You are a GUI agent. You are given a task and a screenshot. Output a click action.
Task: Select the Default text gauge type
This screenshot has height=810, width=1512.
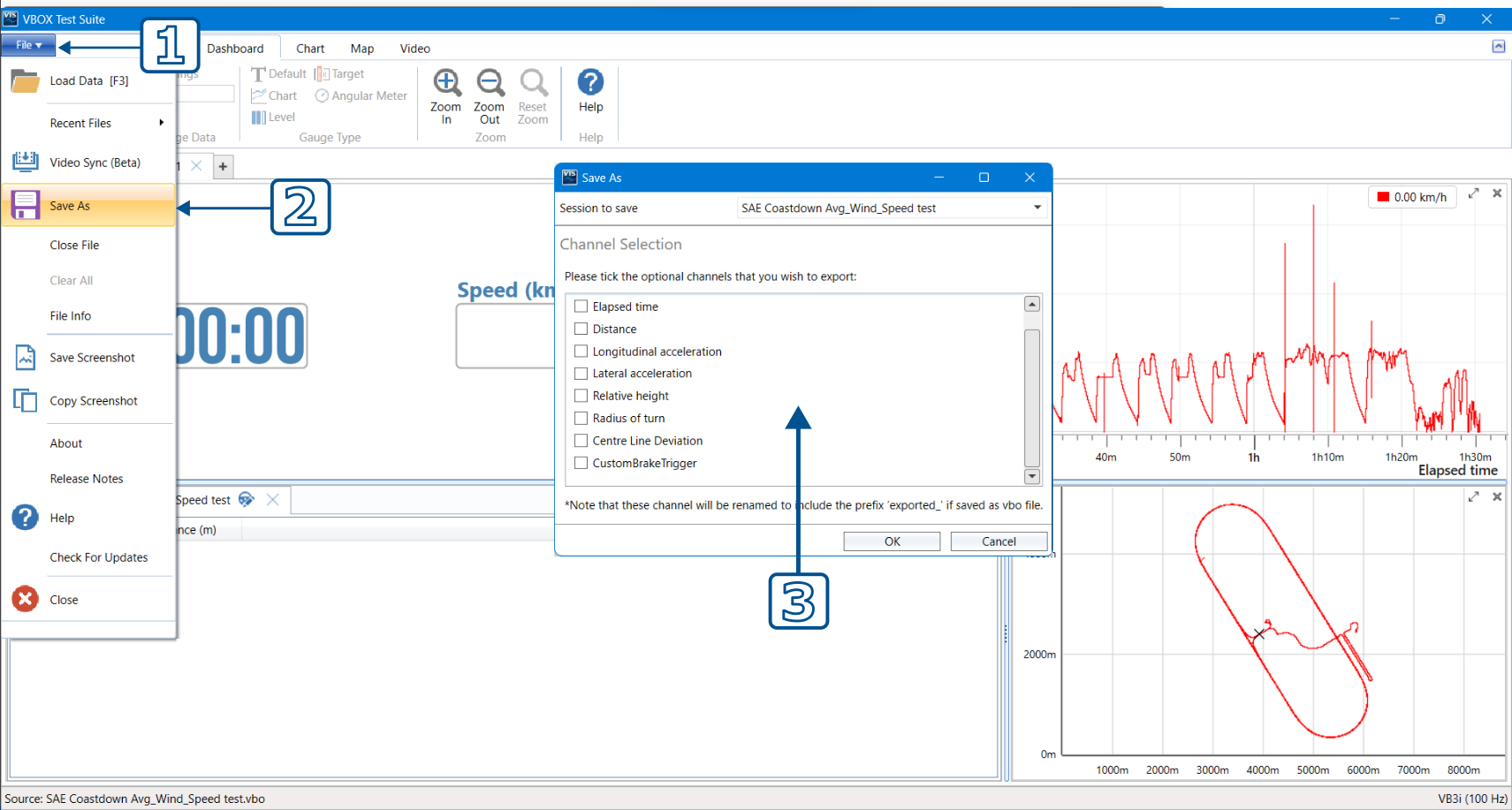pyautogui.click(x=278, y=74)
